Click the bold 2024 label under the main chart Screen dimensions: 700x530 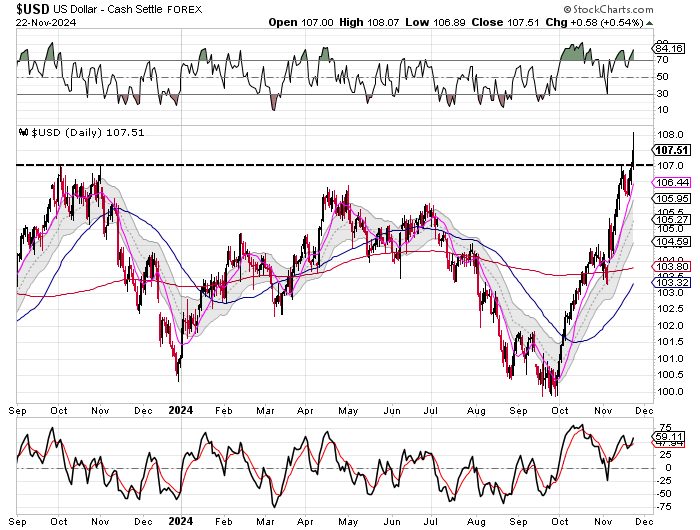click(x=181, y=409)
